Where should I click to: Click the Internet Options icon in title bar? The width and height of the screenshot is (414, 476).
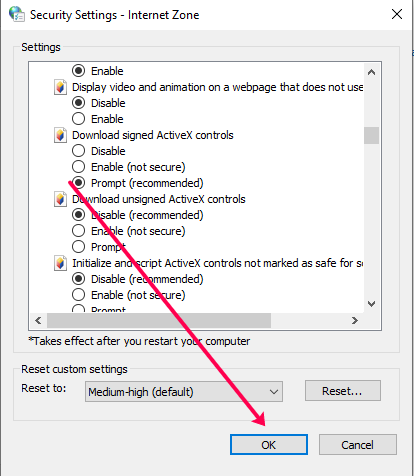point(16,14)
